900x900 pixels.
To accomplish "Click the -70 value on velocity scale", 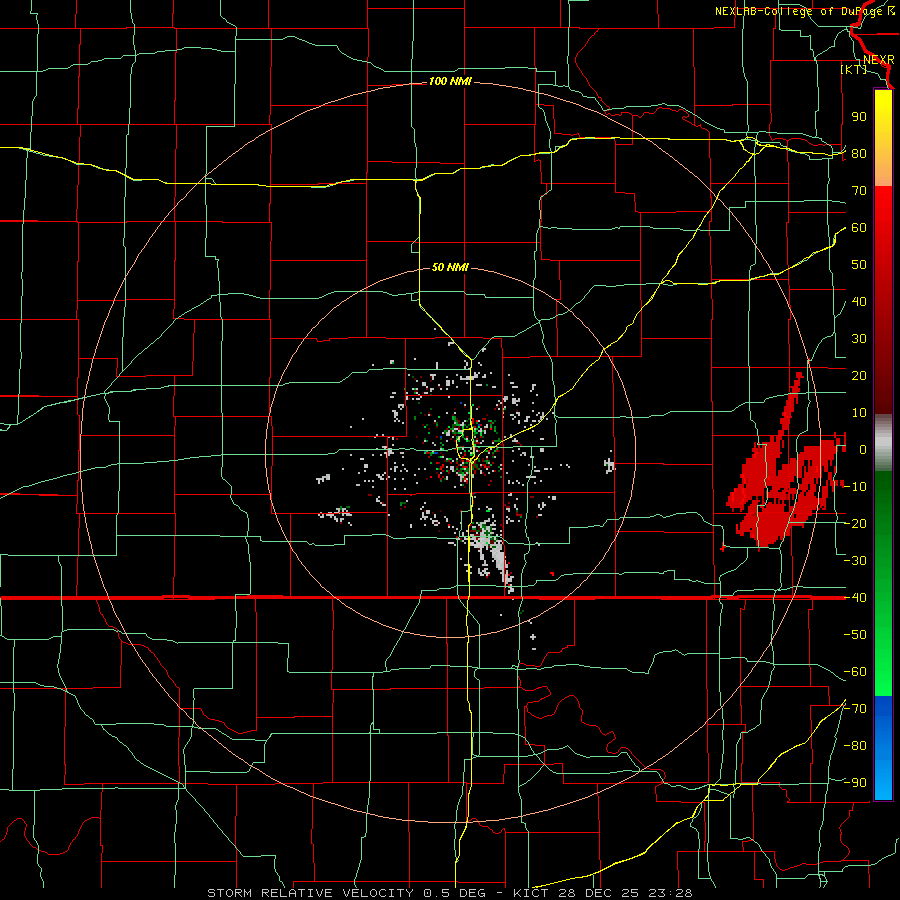I will coord(855,709).
